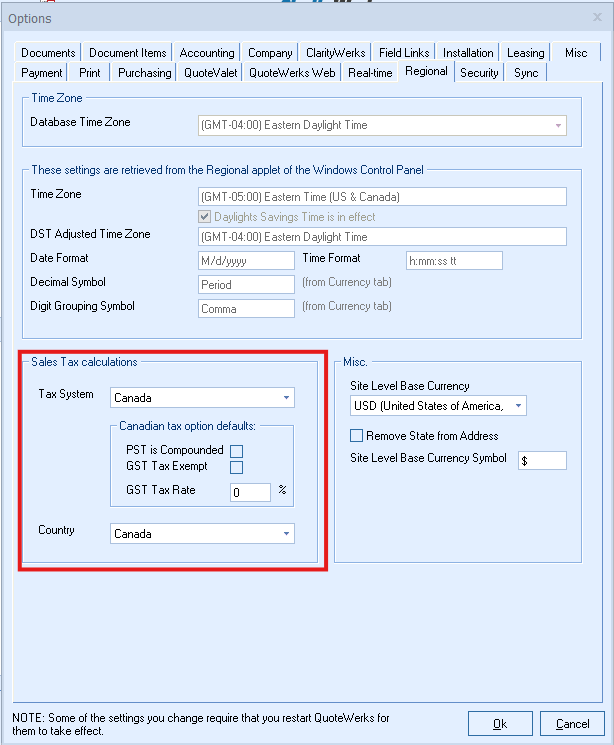Viewport: 614px width, 745px height.
Task: Open the Field Links tab
Action: pyautogui.click(x=404, y=53)
